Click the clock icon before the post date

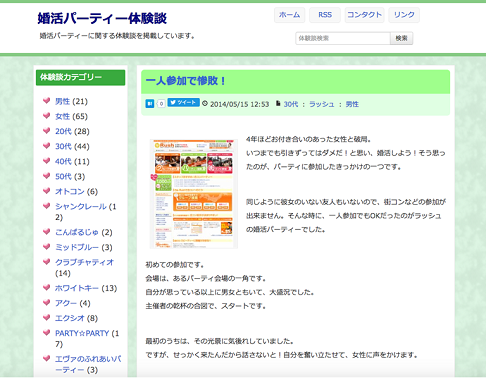[205, 104]
